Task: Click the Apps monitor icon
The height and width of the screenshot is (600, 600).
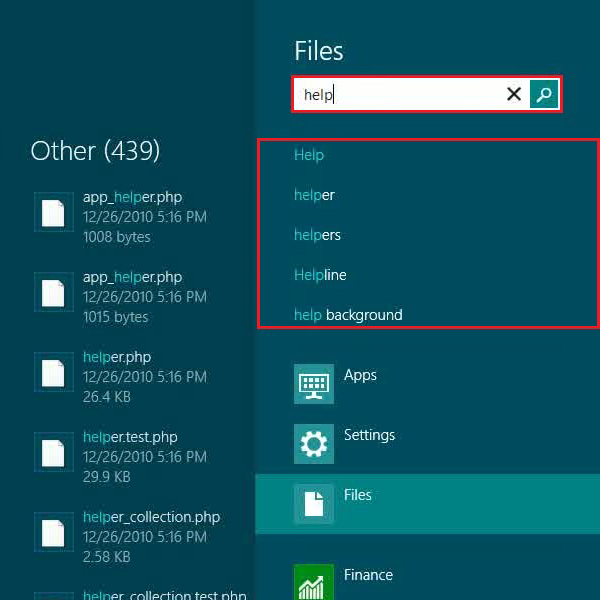Action: coord(314,384)
